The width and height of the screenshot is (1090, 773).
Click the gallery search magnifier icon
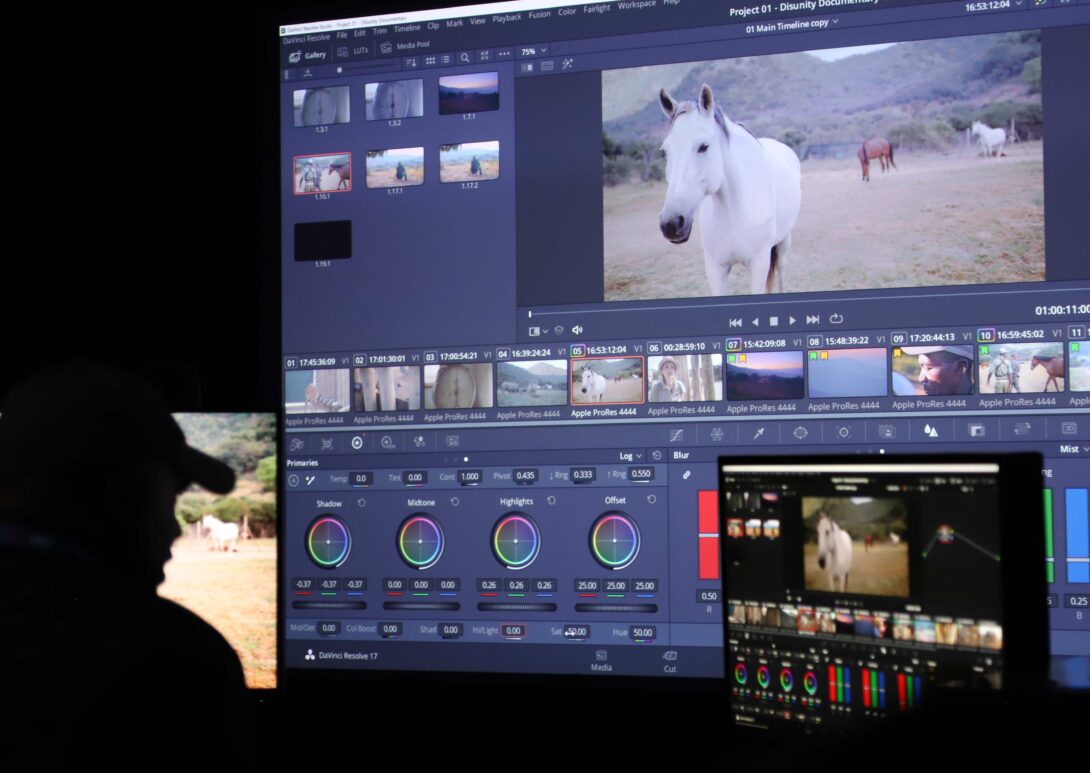(465, 58)
